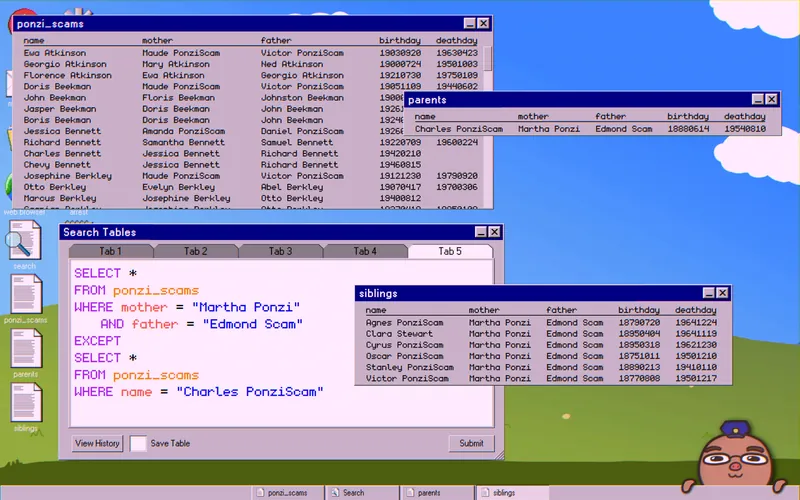Select Stanley PonziScam in siblings window
This screenshot has height=500, width=800.
pos(409,367)
